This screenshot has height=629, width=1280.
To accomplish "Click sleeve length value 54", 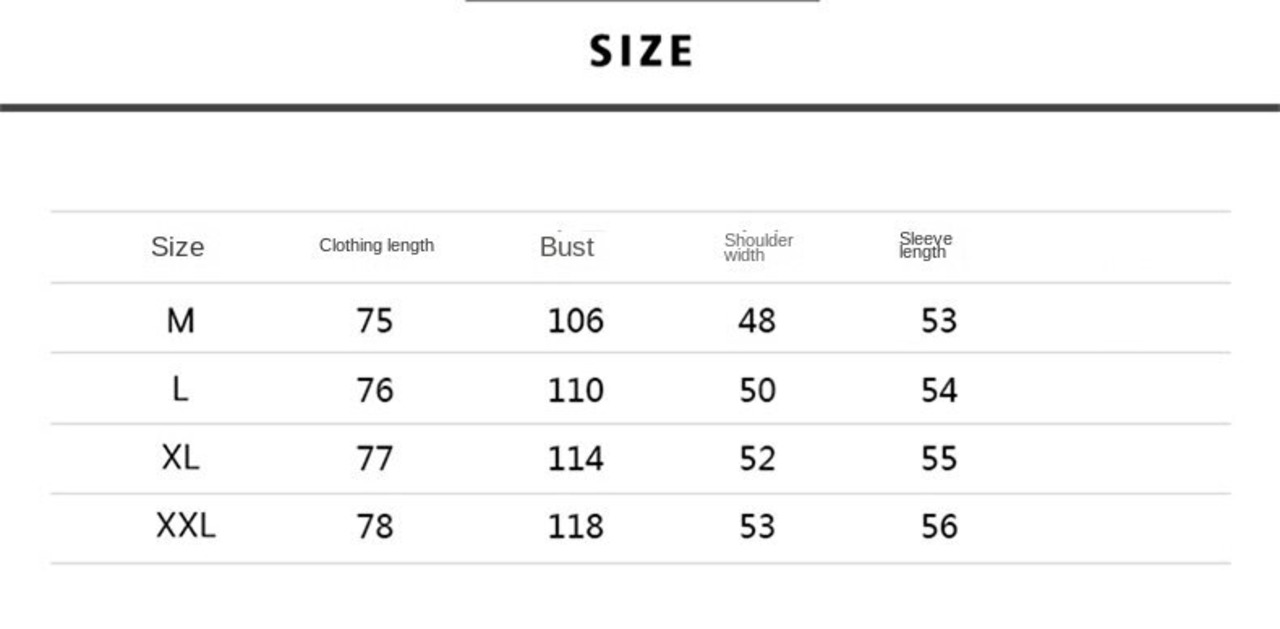I will [939, 389].
